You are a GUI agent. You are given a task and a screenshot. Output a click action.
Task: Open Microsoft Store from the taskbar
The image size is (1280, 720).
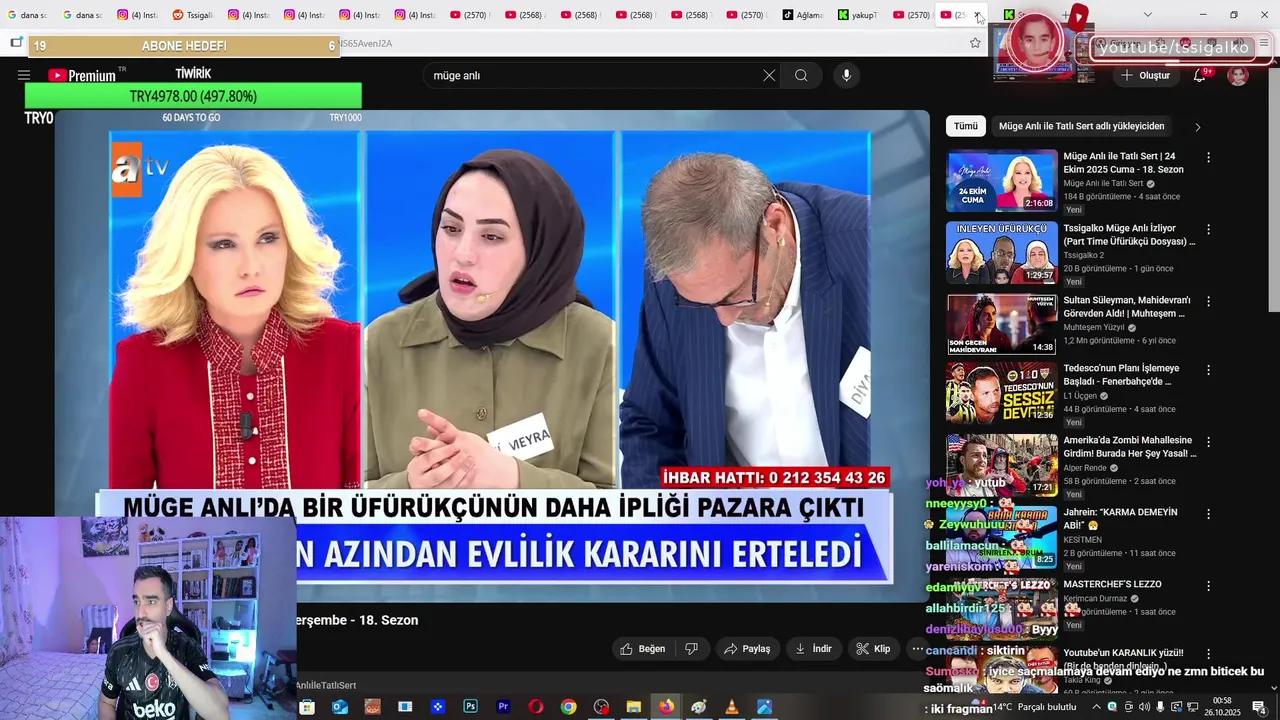(x=307, y=707)
